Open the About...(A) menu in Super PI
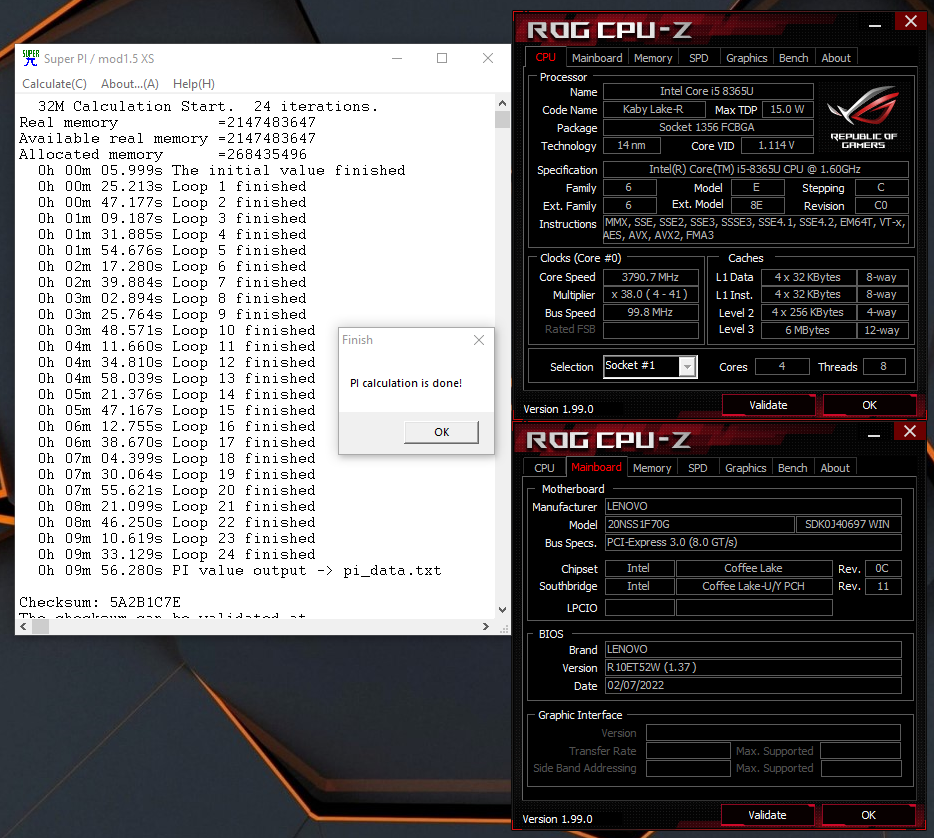This screenshot has height=838, width=934. click(x=130, y=84)
